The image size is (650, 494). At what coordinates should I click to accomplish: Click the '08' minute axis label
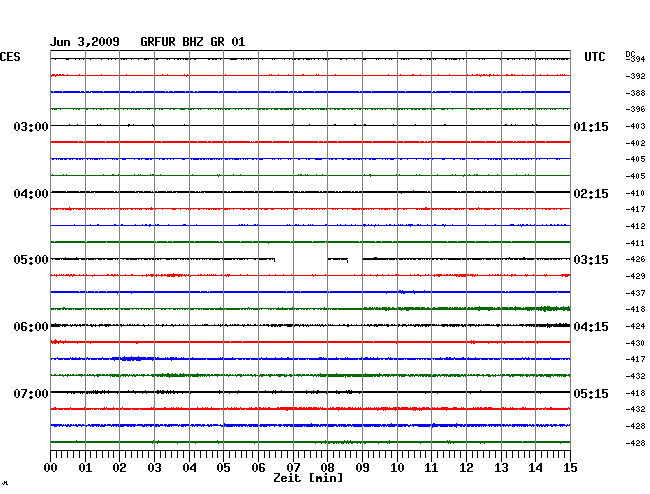click(327, 468)
